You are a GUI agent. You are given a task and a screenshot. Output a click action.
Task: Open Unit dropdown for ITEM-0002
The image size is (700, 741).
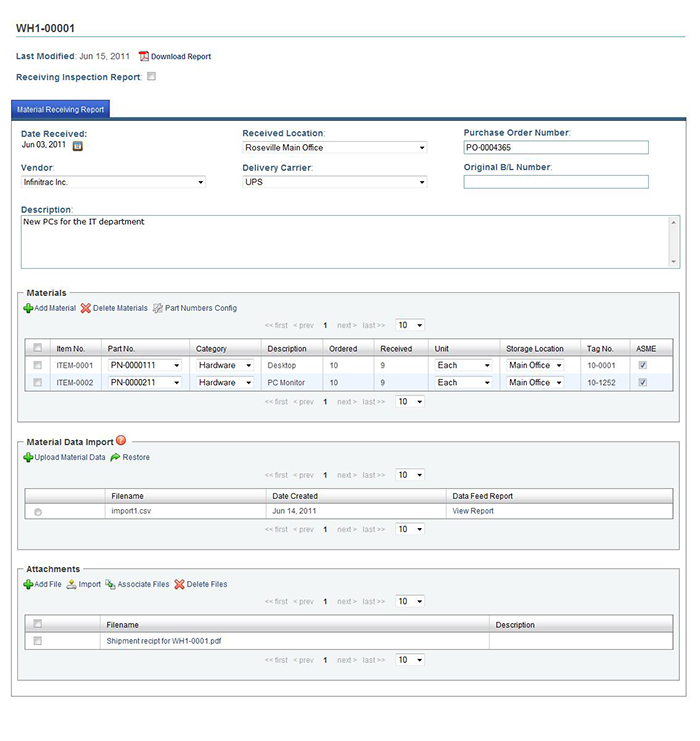click(x=464, y=382)
